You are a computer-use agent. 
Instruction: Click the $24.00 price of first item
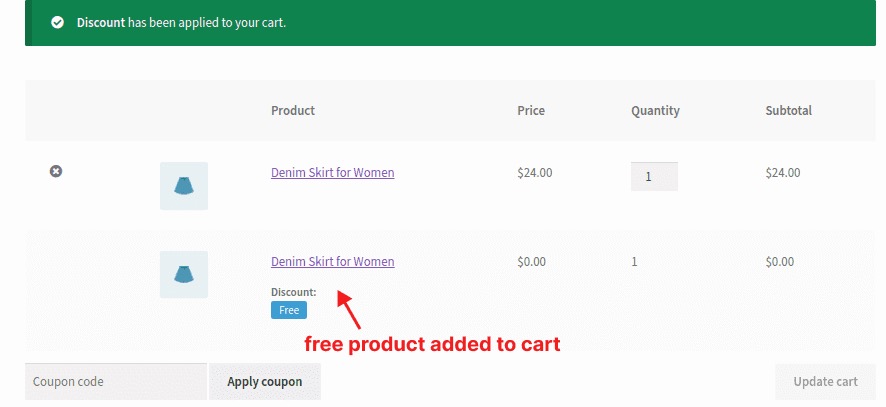coord(535,173)
